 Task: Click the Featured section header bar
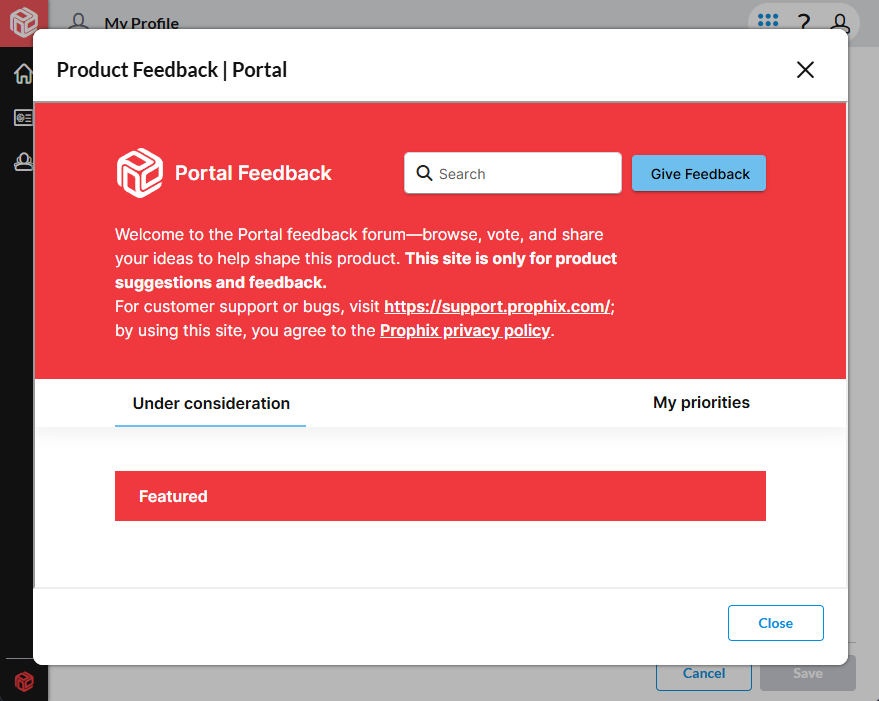[440, 496]
